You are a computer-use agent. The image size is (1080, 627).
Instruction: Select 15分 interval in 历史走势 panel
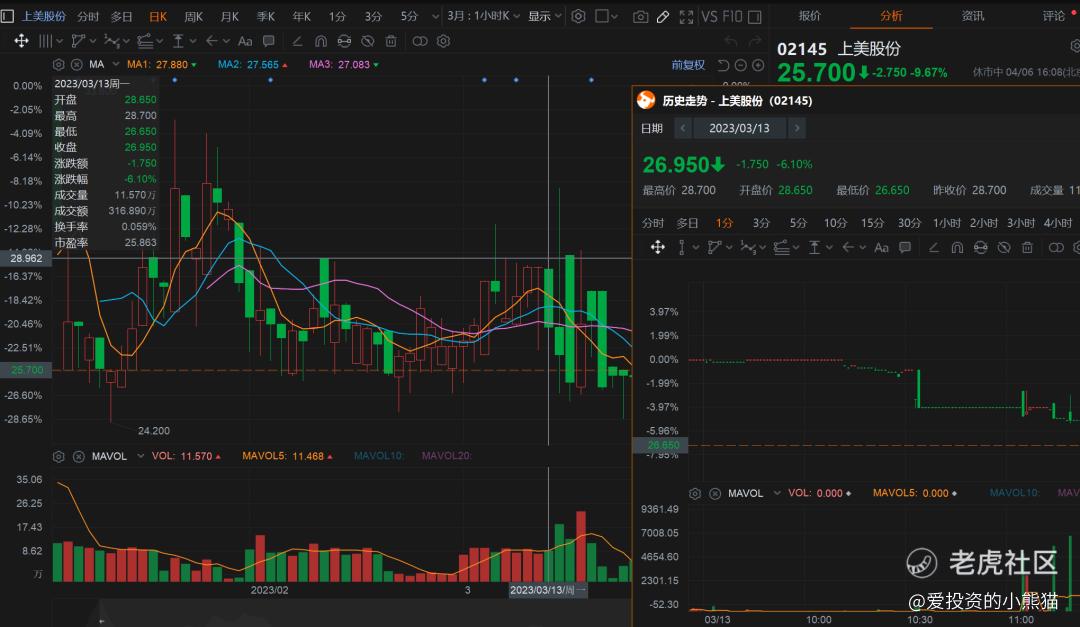point(872,223)
